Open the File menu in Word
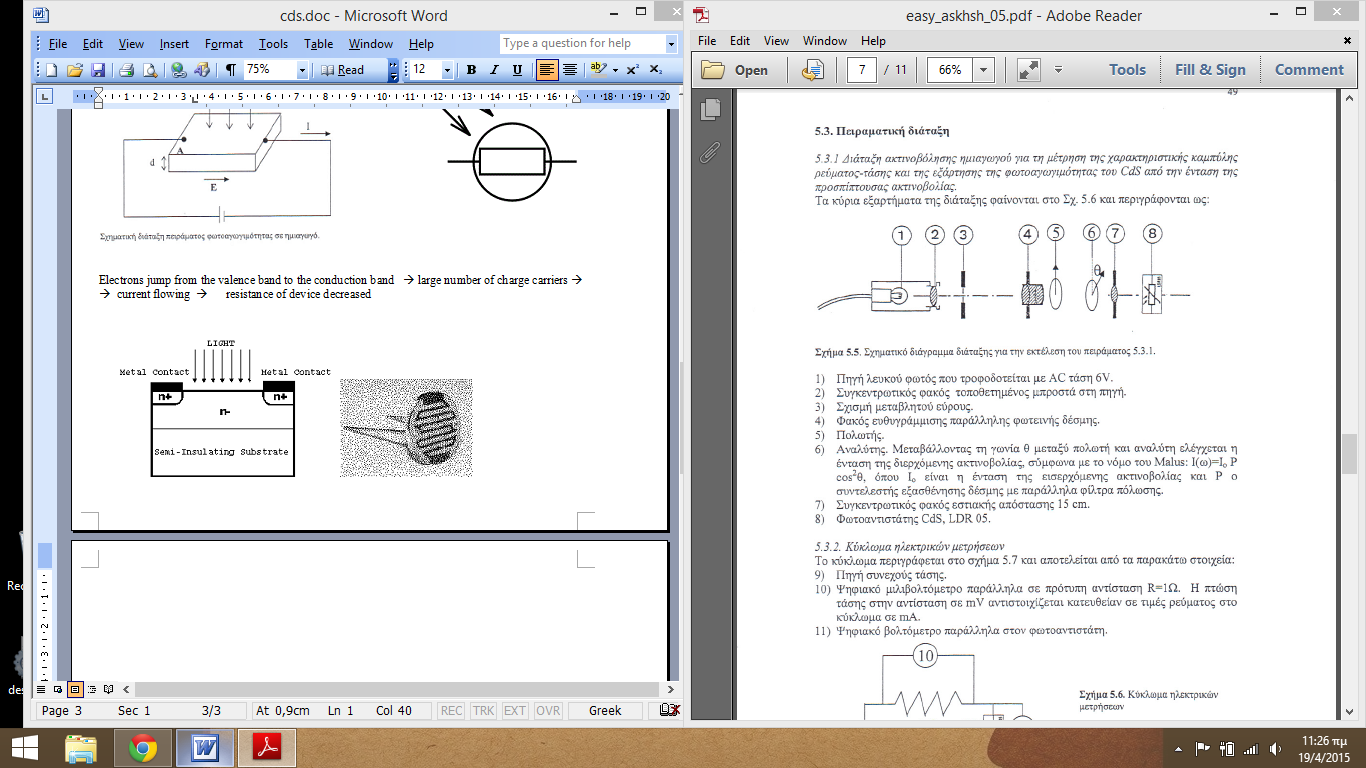 coord(57,44)
